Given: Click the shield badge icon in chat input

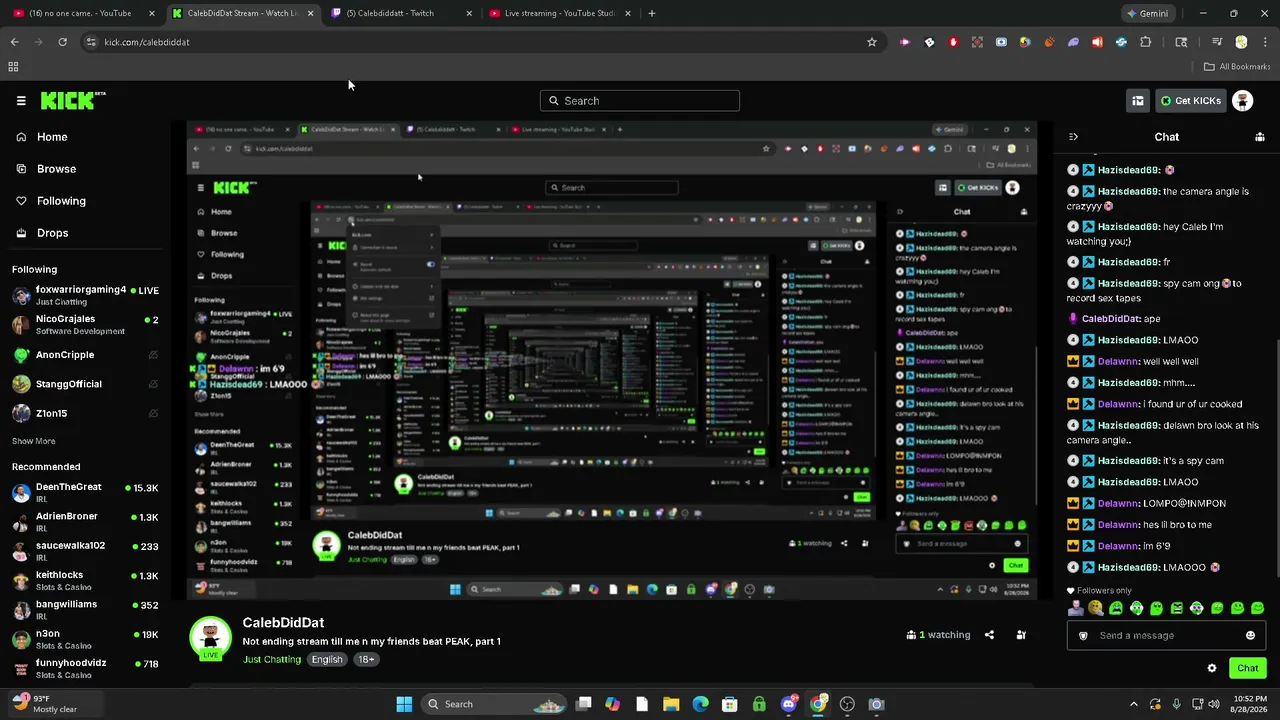Looking at the screenshot, I should 1083,636.
